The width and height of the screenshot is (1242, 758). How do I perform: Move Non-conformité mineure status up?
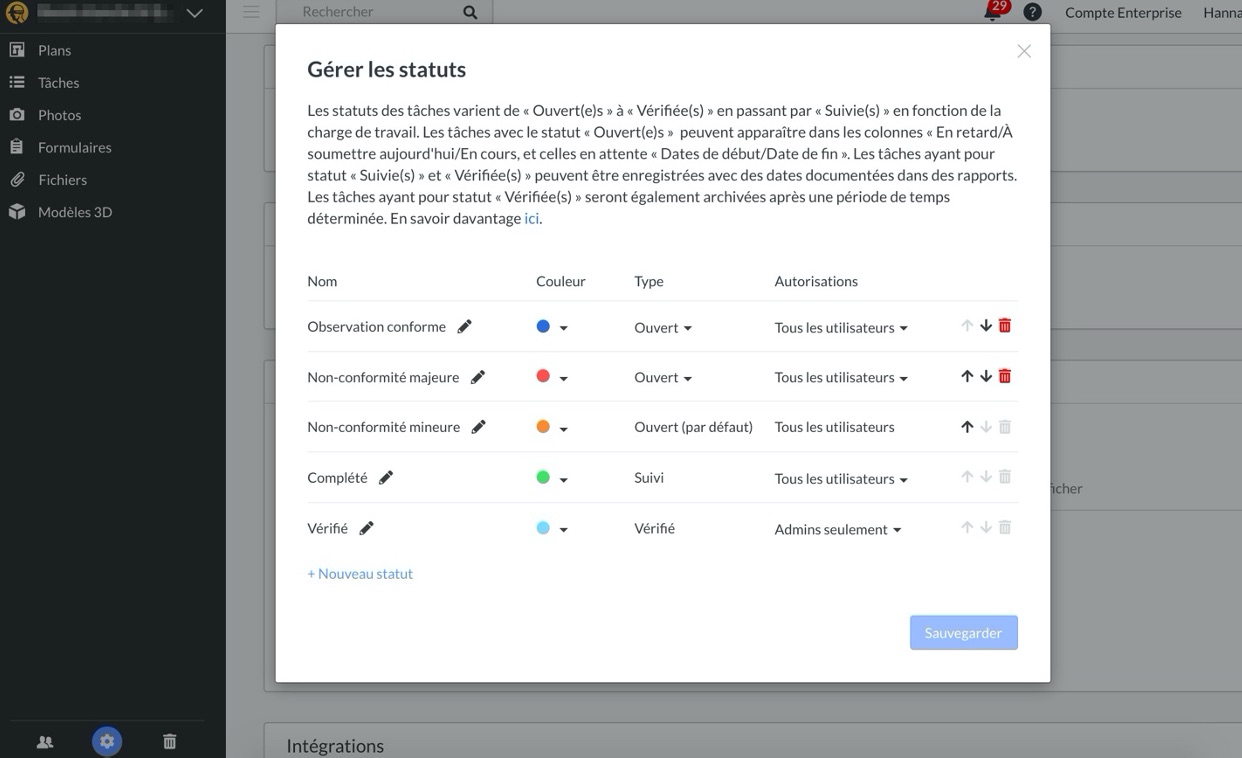click(967, 427)
